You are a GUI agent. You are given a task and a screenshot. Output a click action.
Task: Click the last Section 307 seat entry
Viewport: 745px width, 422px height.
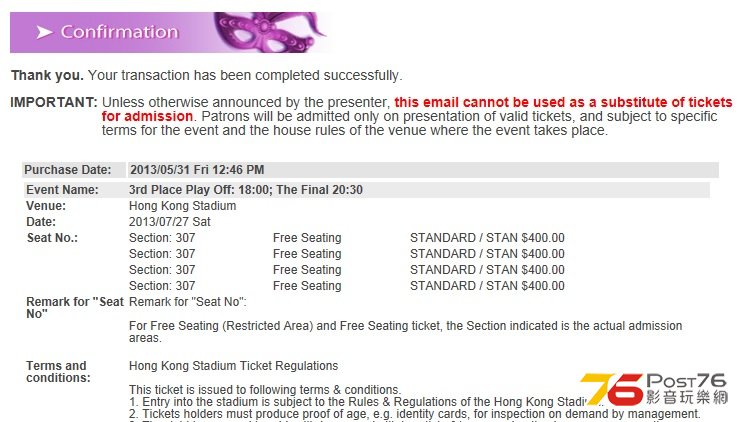pos(162,286)
